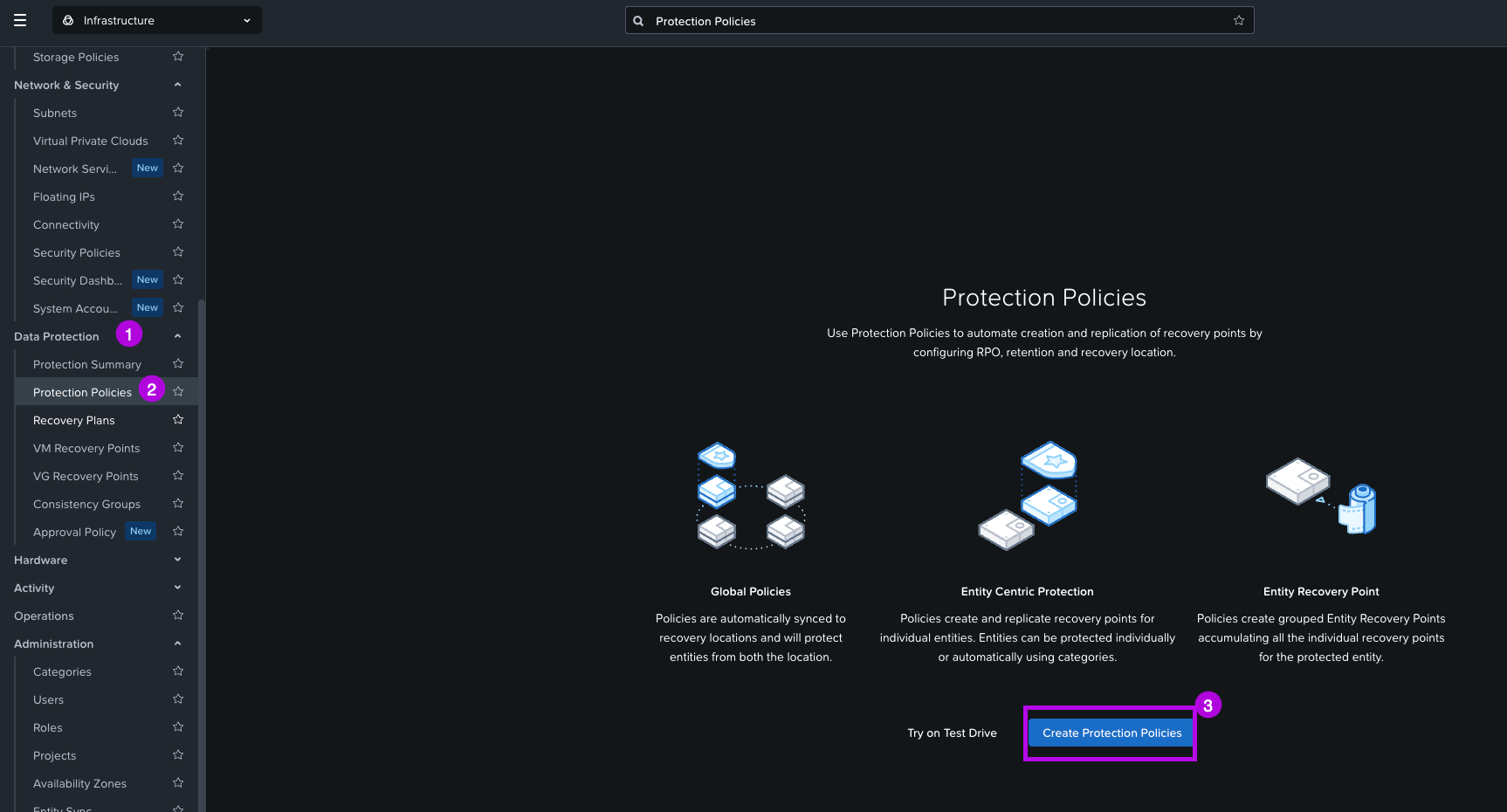Collapse the Administration section
Screen dimensions: 1507x812
tap(177, 643)
